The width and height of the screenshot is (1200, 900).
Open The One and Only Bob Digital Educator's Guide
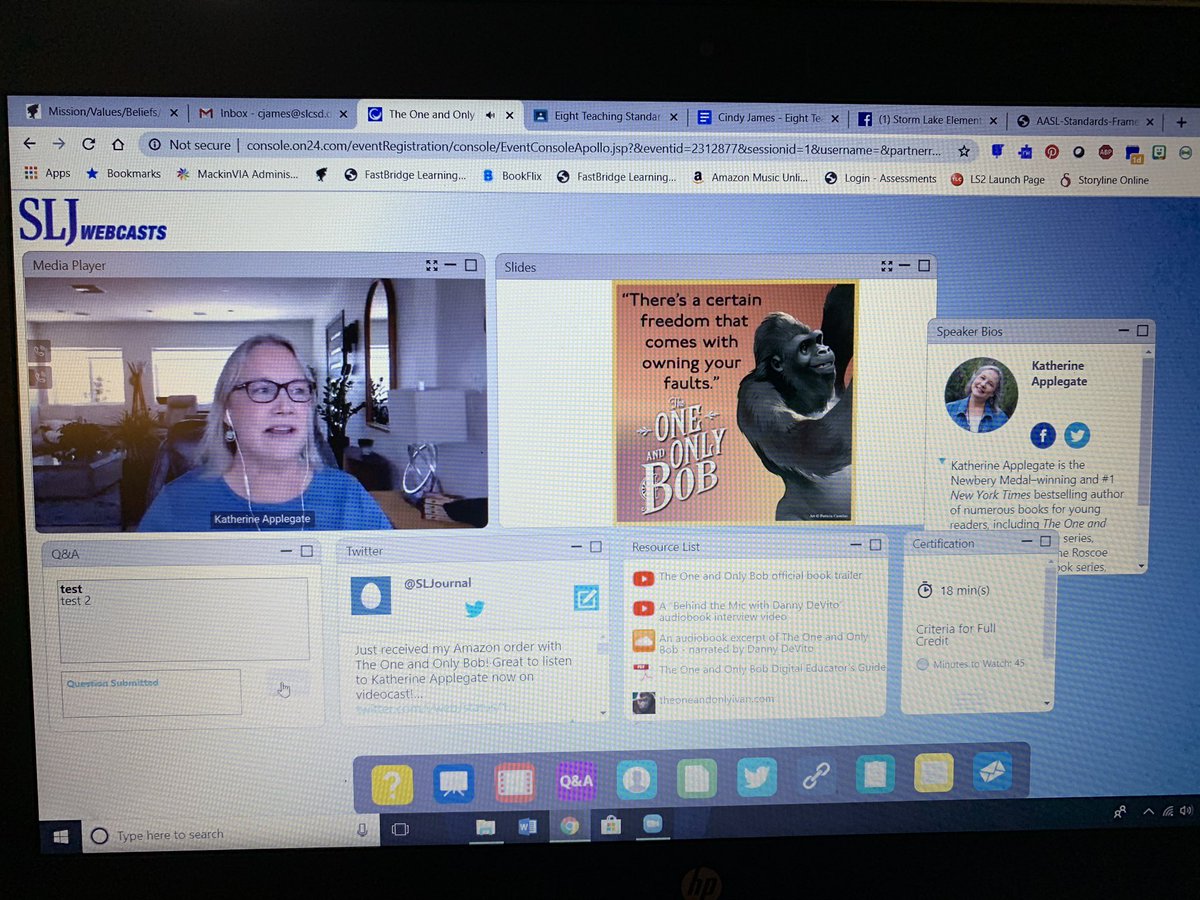pos(772,669)
